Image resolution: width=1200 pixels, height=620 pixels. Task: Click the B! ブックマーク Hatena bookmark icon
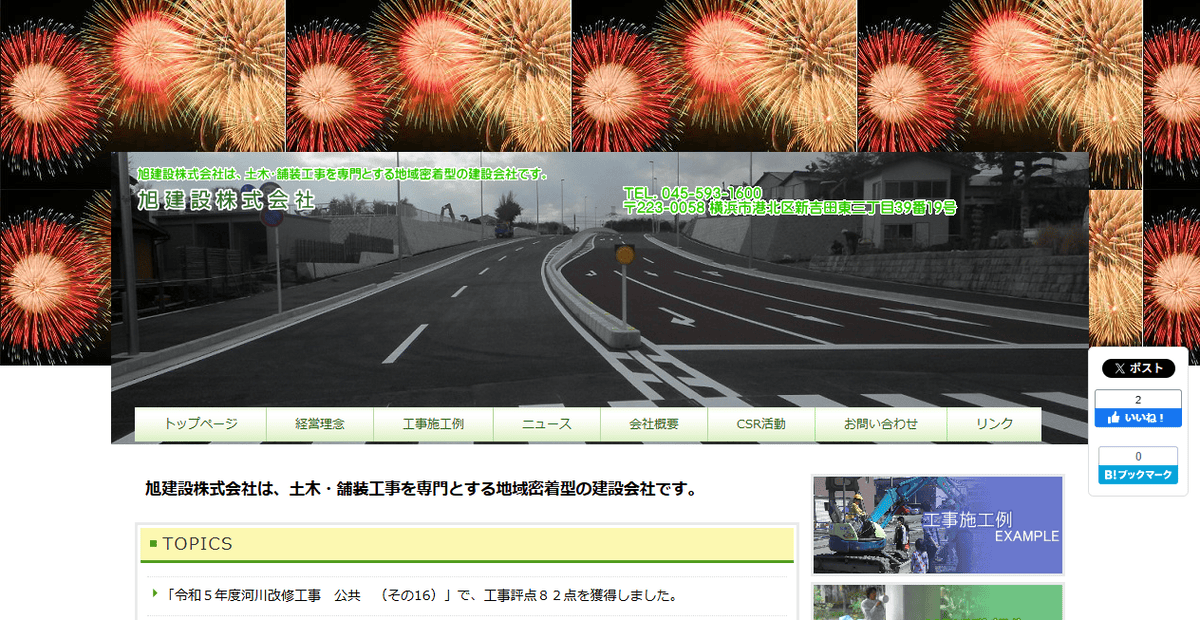[x=1138, y=475]
